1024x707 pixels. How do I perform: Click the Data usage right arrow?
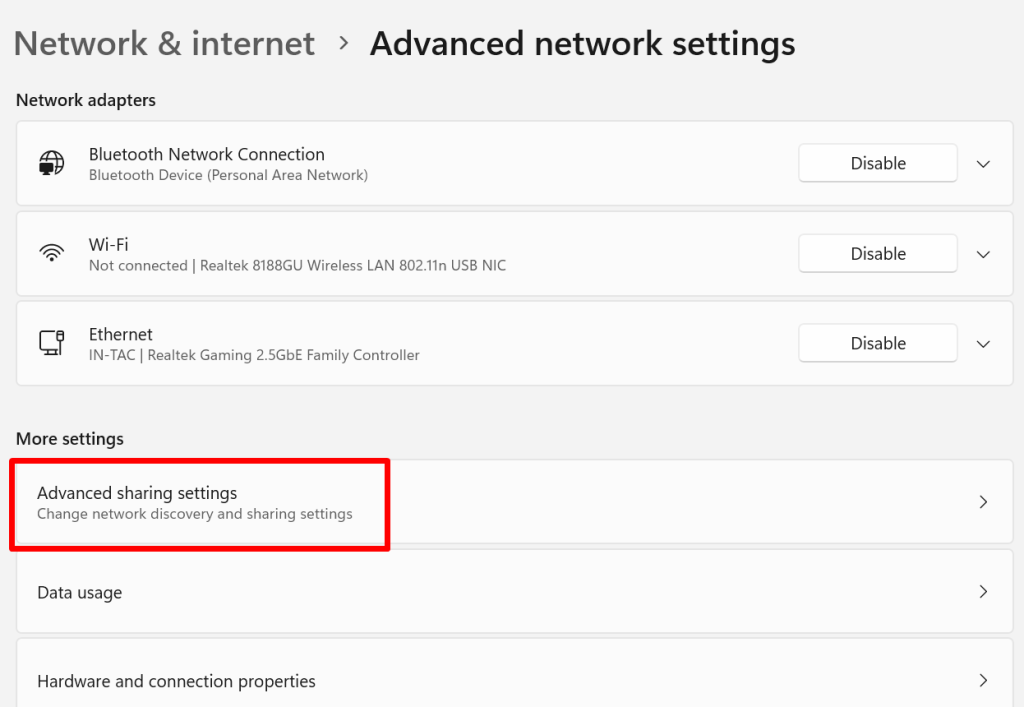click(983, 591)
